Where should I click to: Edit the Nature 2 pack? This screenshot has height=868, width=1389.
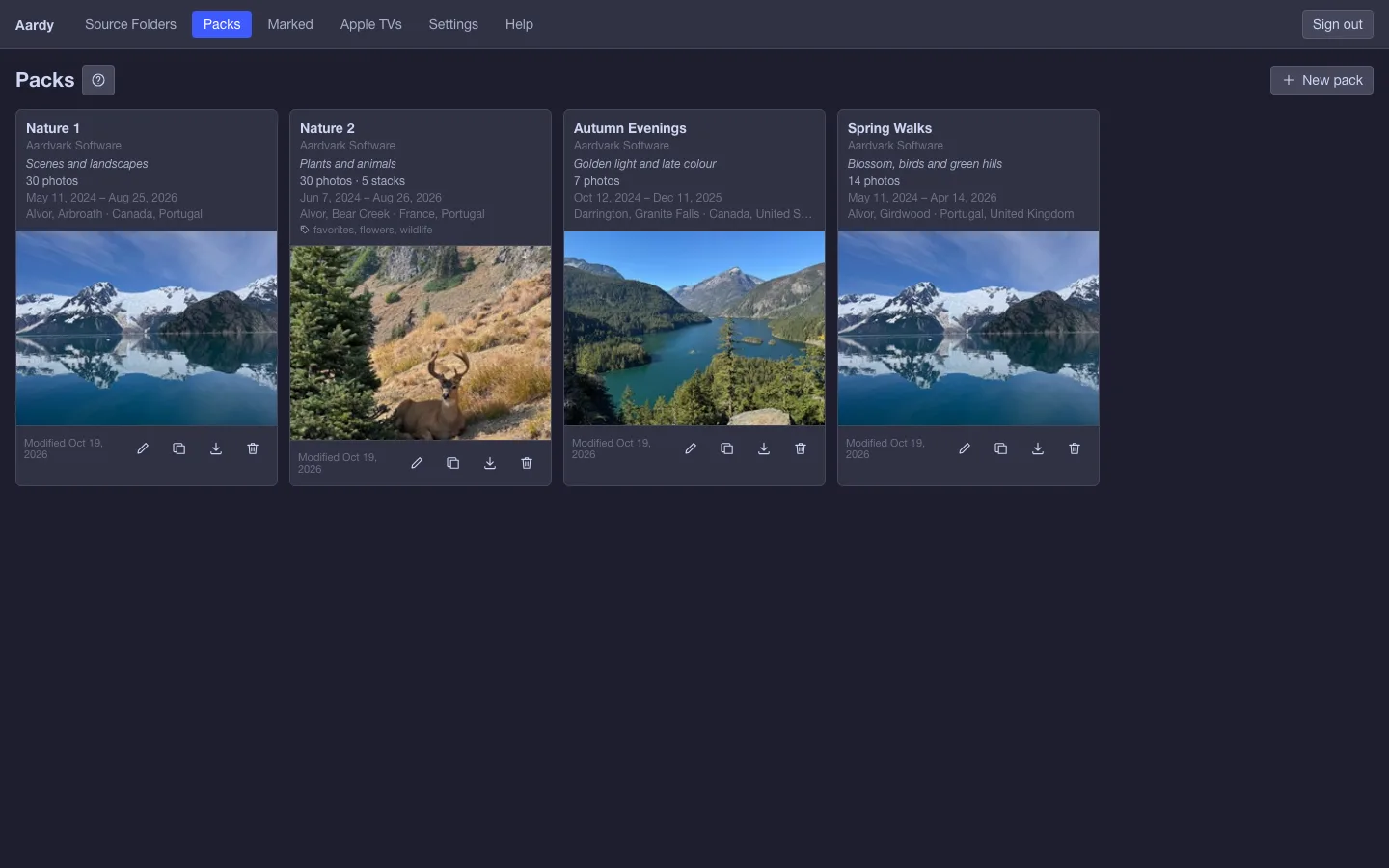click(417, 463)
